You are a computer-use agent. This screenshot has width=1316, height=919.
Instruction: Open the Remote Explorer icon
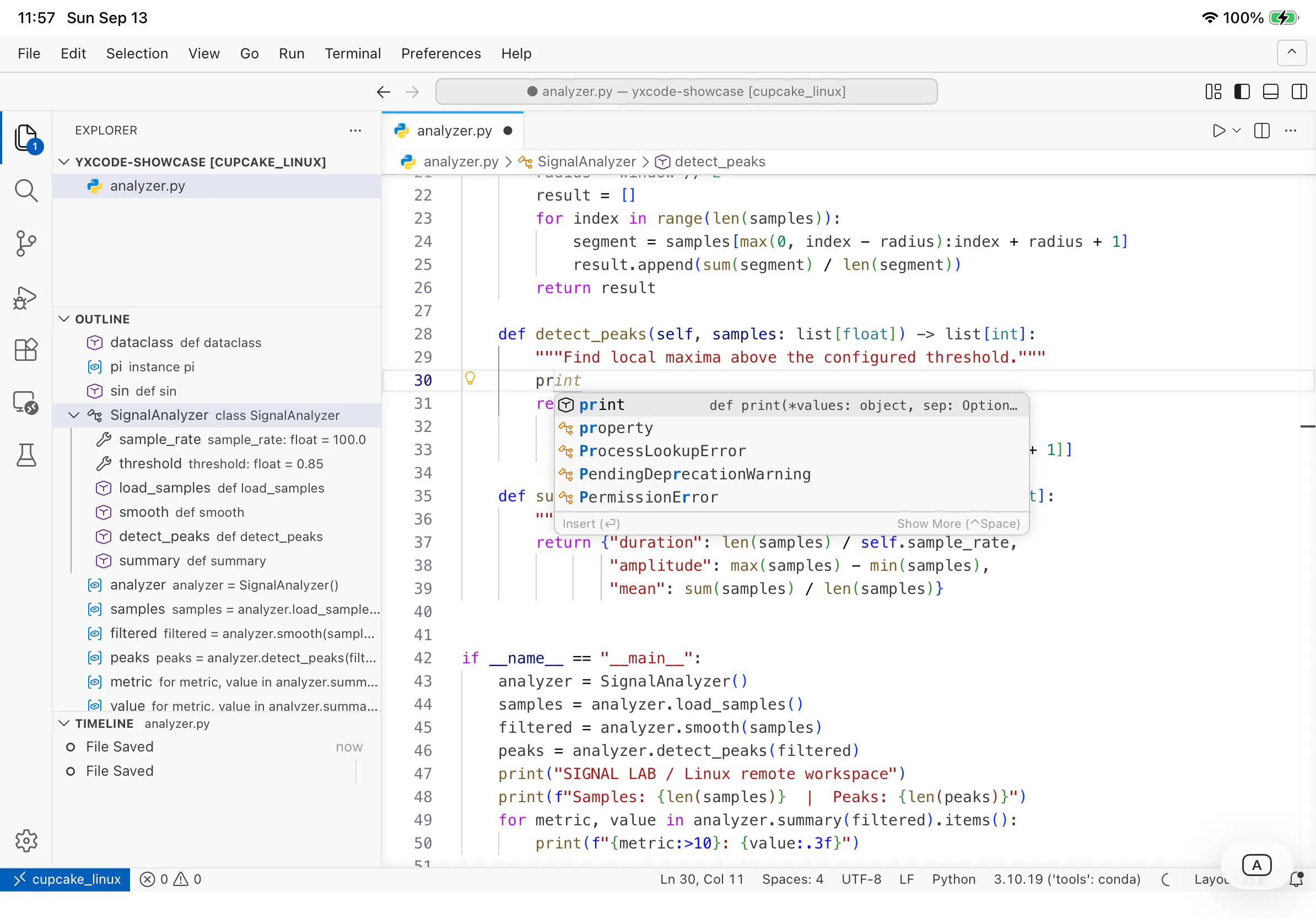pos(26,402)
